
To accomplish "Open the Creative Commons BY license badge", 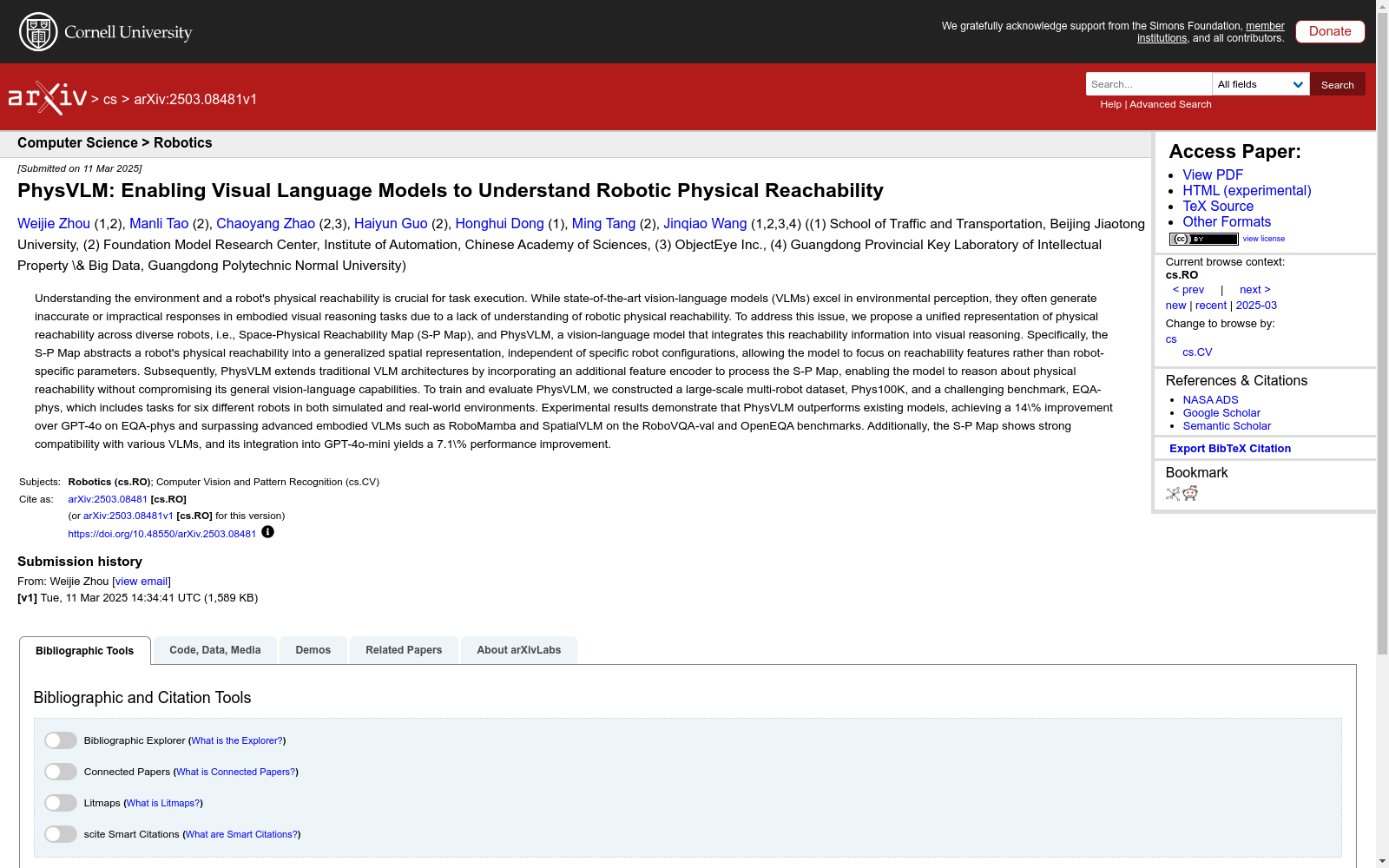I will pos(1203,239).
